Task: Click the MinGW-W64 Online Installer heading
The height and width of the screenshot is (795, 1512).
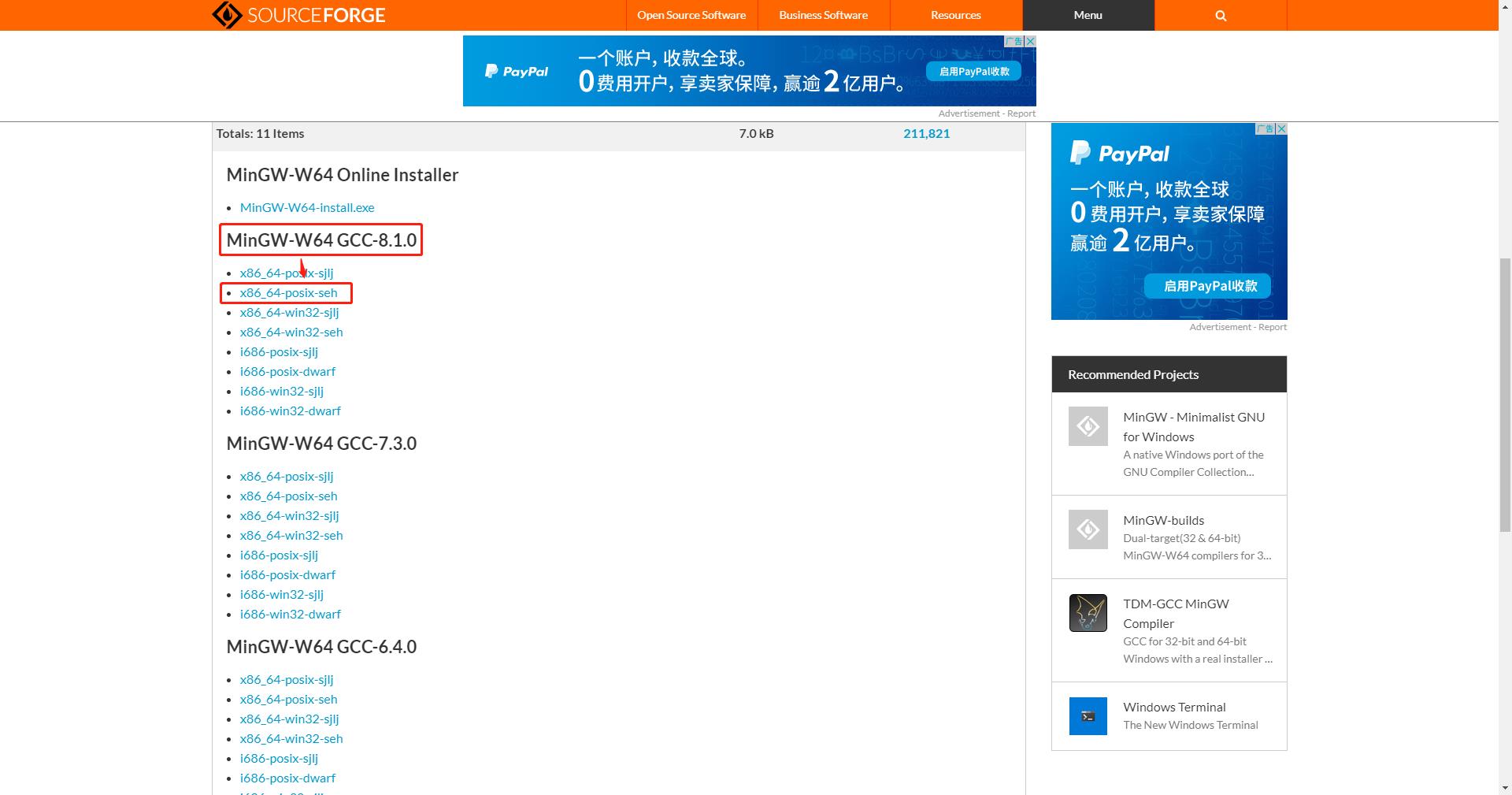Action: point(343,175)
